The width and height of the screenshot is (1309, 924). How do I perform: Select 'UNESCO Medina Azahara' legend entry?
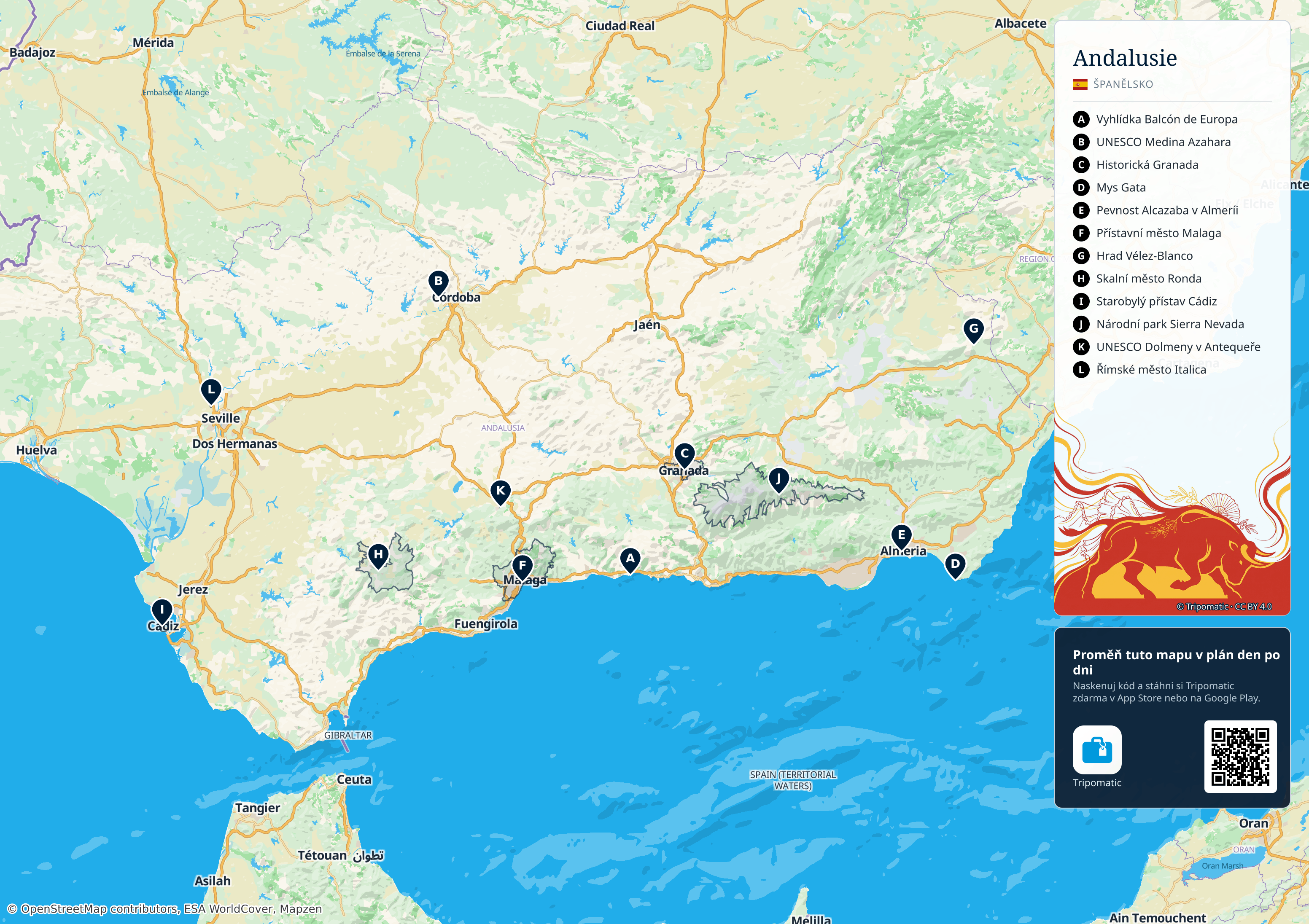(1163, 142)
